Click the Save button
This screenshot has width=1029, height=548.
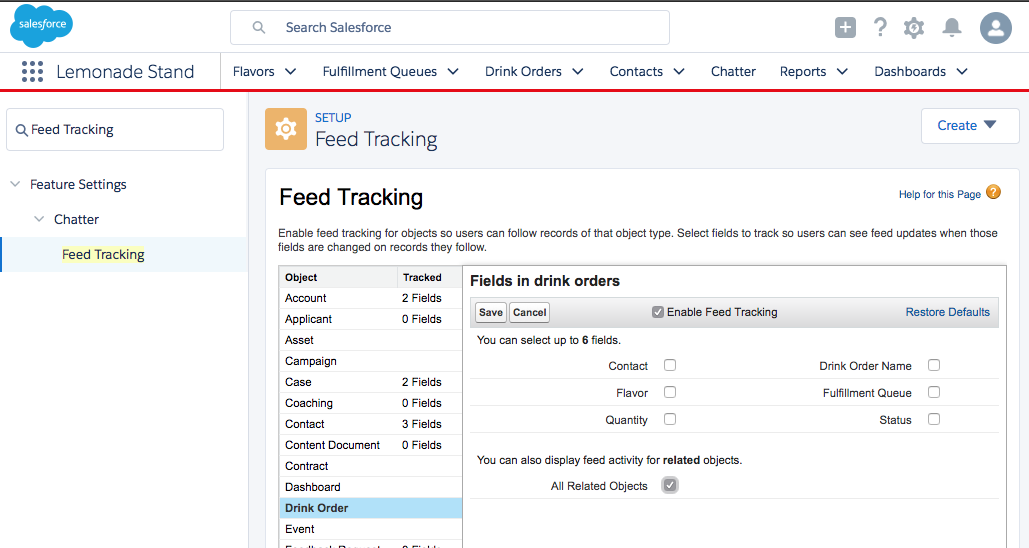pos(491,312)
